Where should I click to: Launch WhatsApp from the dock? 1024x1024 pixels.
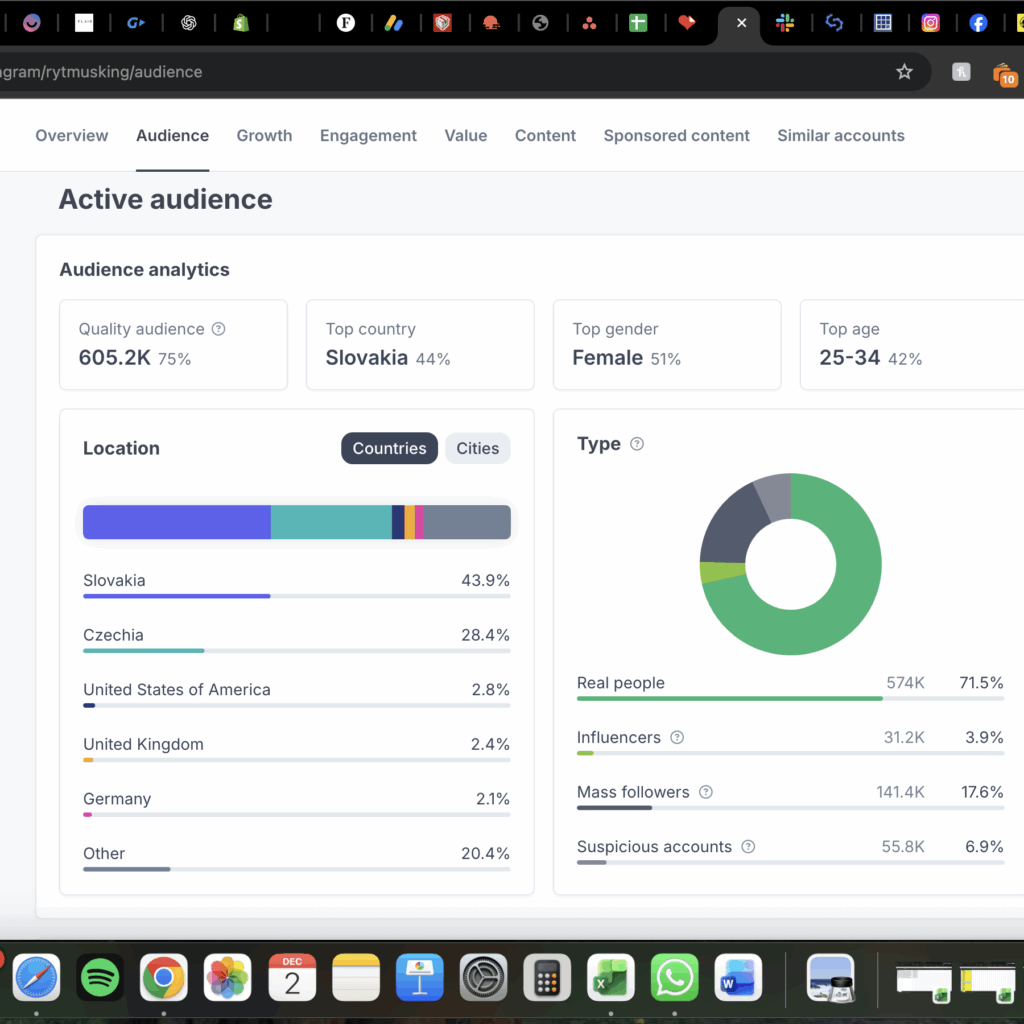coord(675,977)
